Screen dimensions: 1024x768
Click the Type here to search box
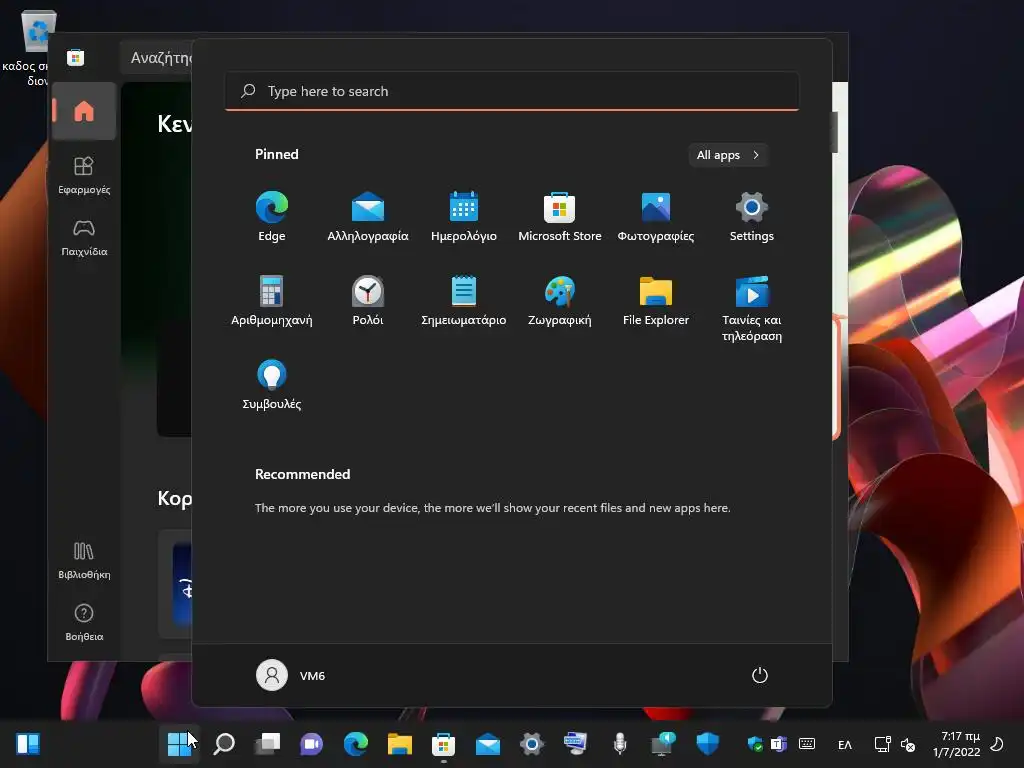tap(512, 91)
